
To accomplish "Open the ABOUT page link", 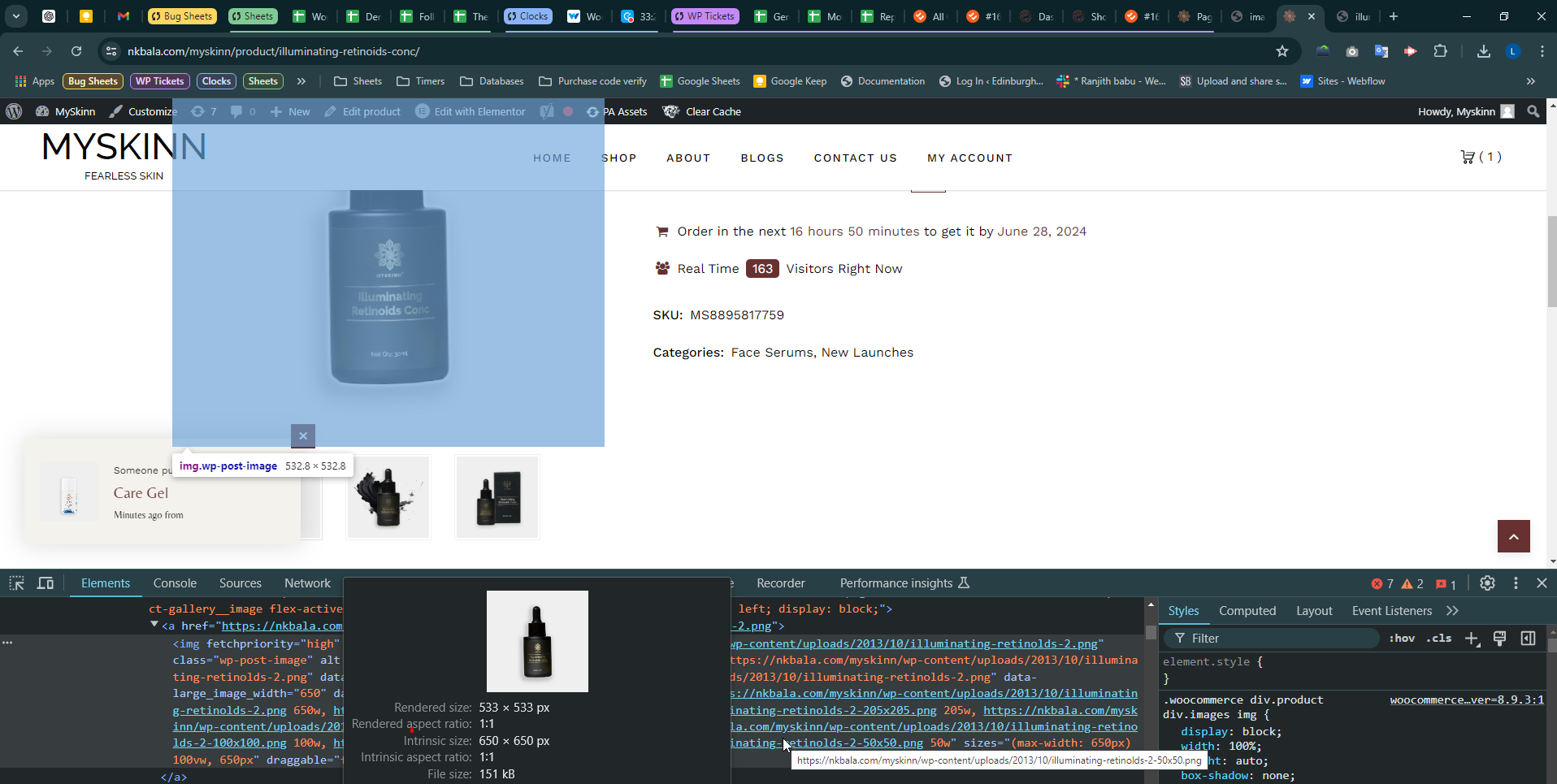I will [x=688, y=158].
